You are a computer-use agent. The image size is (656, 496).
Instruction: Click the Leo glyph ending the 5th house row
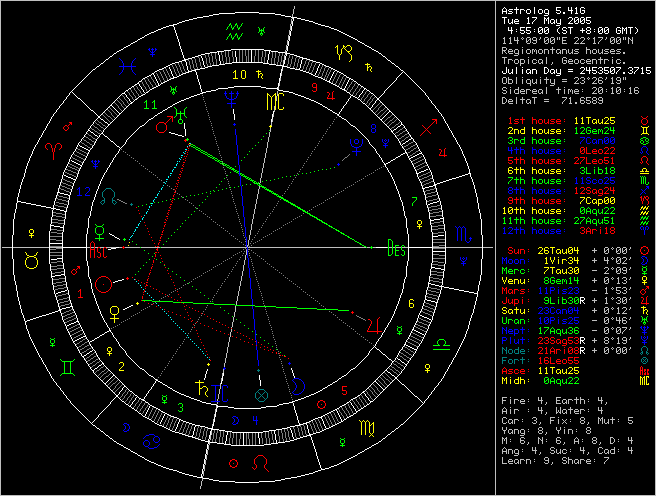point(644,161)
